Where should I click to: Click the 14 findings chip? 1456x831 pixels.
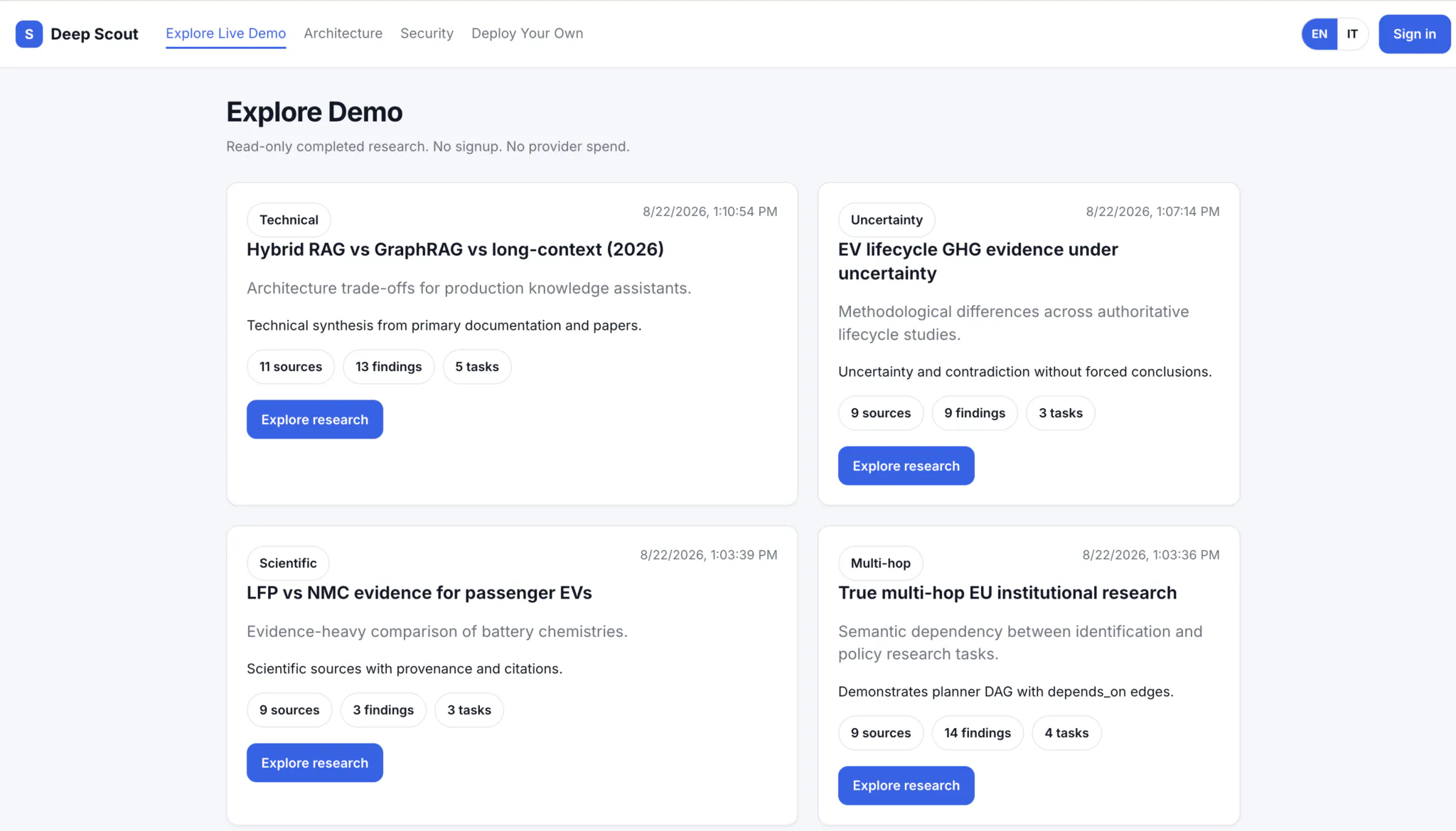pyautogui.click(x=978, y=733)
